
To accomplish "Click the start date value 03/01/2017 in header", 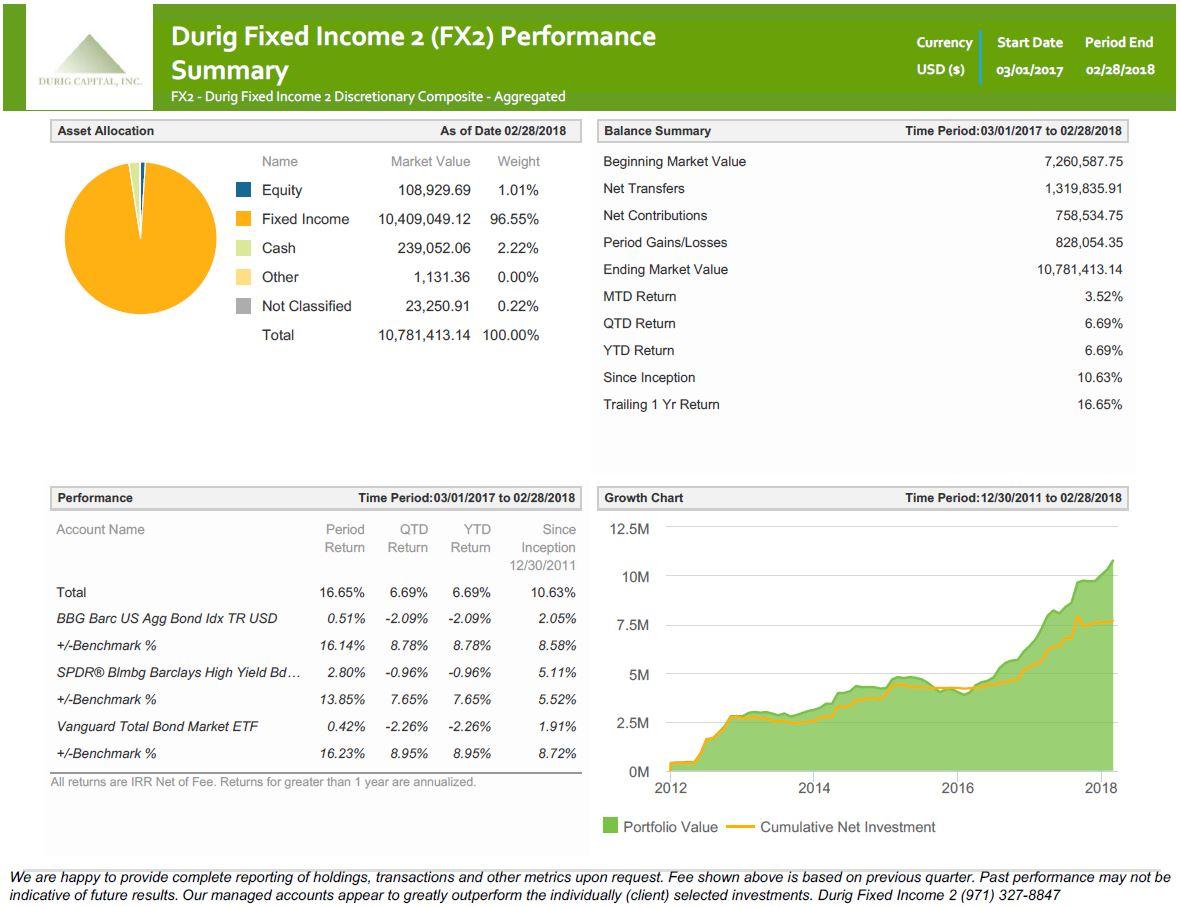I will point(1029,70).
